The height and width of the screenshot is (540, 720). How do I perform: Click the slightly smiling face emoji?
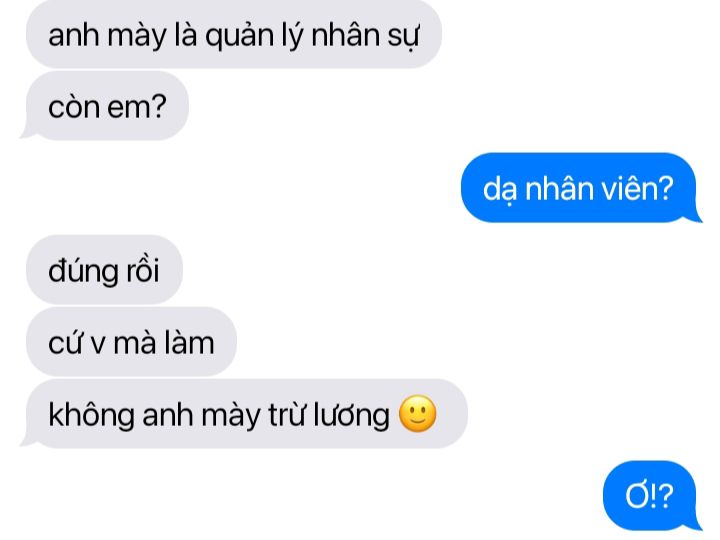tap(417, 414)
